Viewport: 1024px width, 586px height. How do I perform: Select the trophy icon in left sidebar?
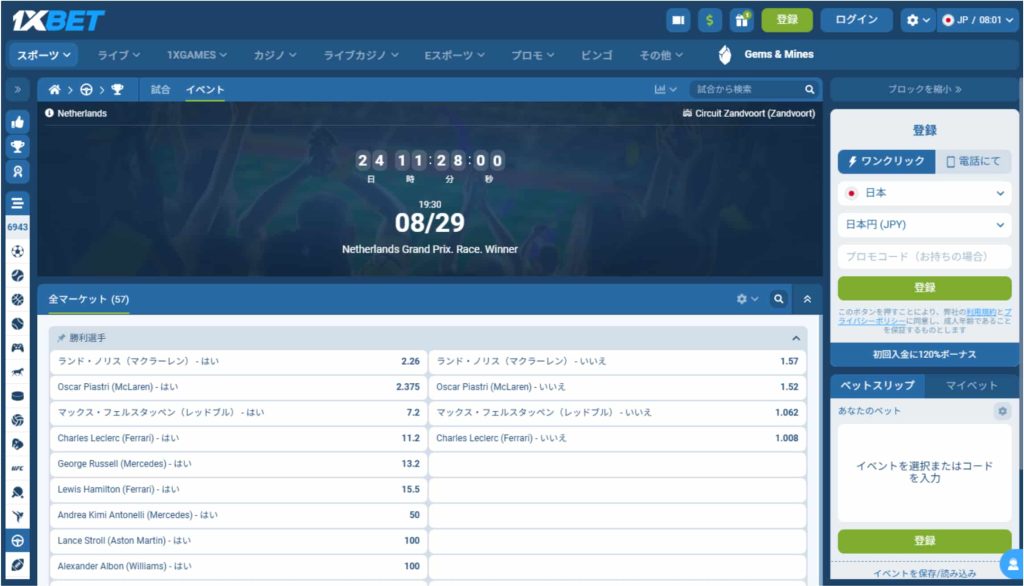coord(18,147)
